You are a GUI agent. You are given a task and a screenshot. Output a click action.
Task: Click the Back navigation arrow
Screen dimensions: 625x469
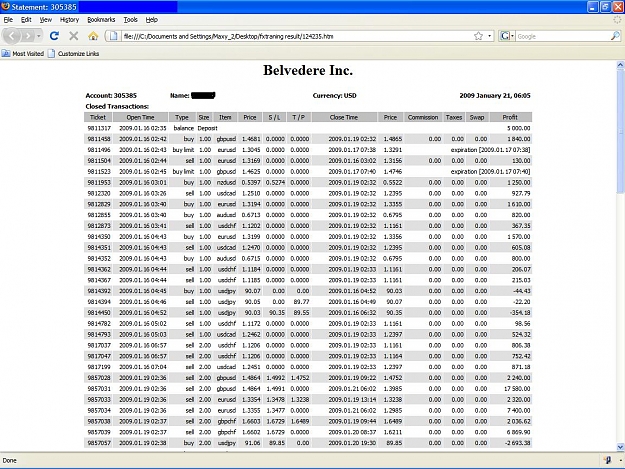[11, 36]
